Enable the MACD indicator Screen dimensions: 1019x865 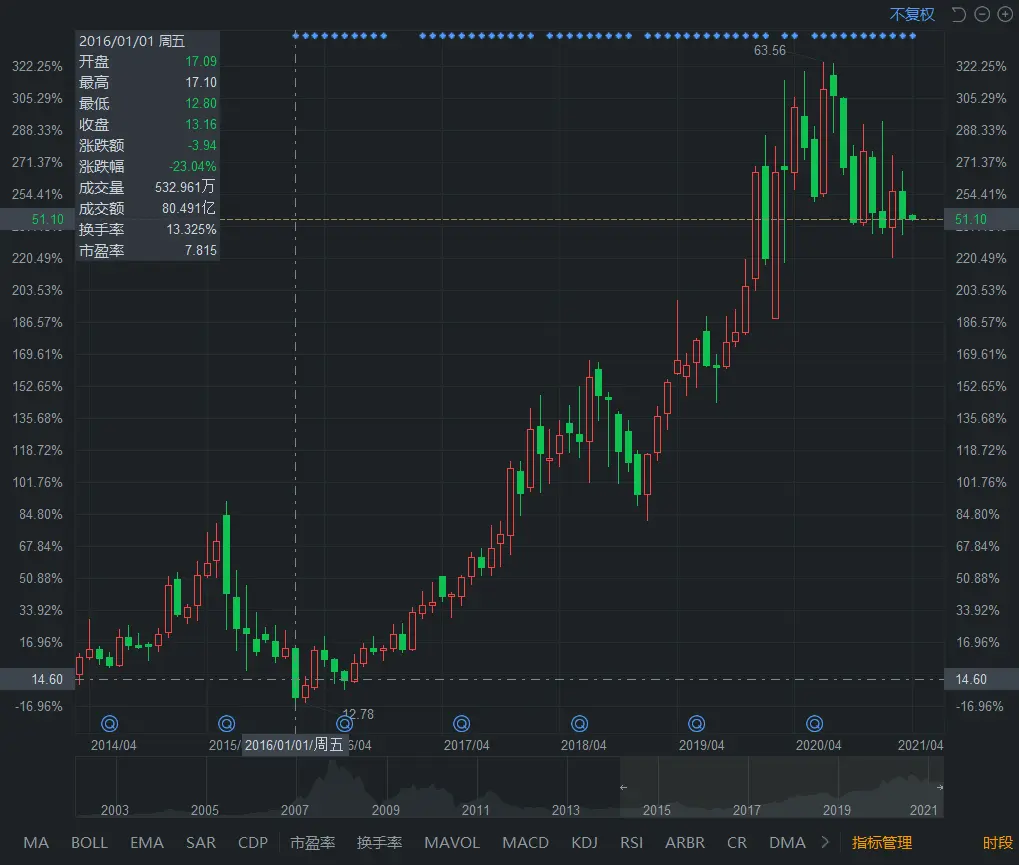(525, 843)
